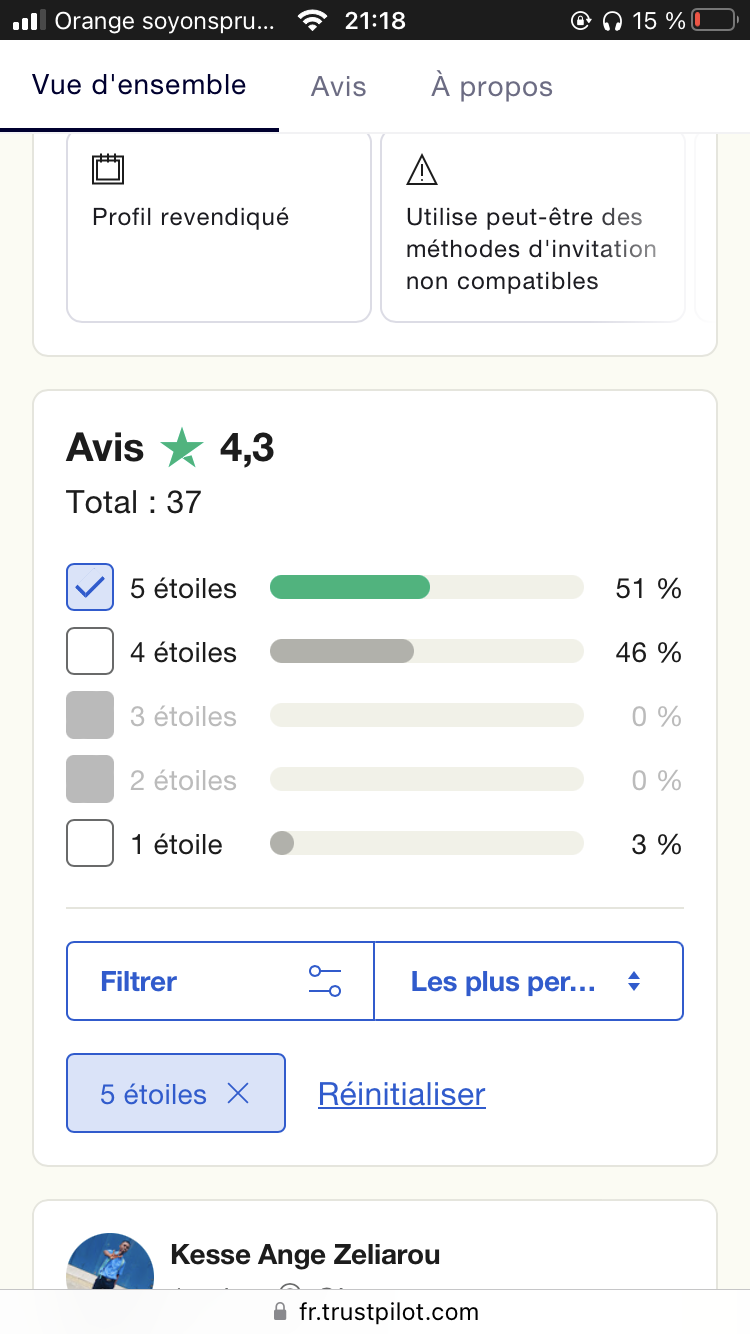The image size is (750, 1334).
Task: Open the Les plus pertinents sort dropdown
Action: (x=528, y=981)
